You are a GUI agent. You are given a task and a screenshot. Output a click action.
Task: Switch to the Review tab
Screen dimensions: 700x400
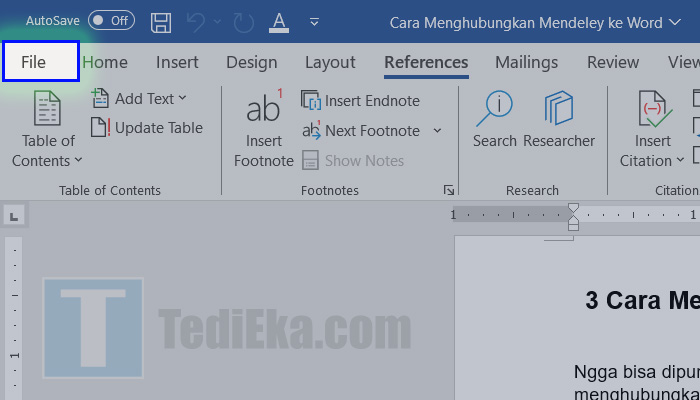pyautogui.click(x=613, y=62)
